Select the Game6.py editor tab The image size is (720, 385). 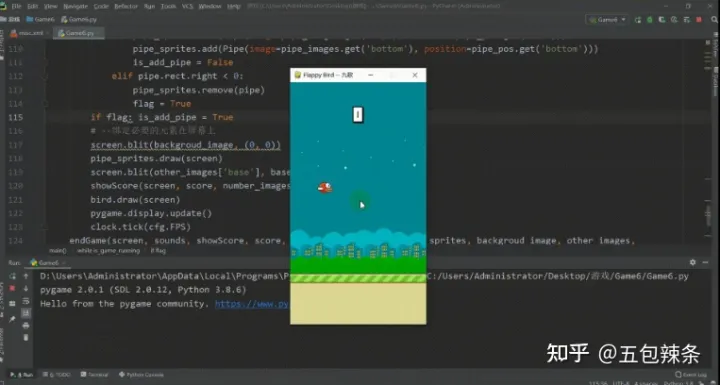tap(79, 33)
